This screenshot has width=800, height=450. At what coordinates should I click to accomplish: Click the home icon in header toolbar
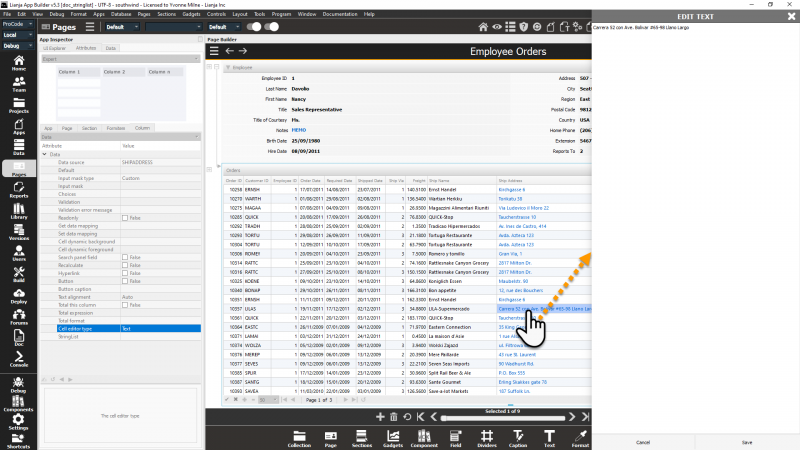[483, 27]
